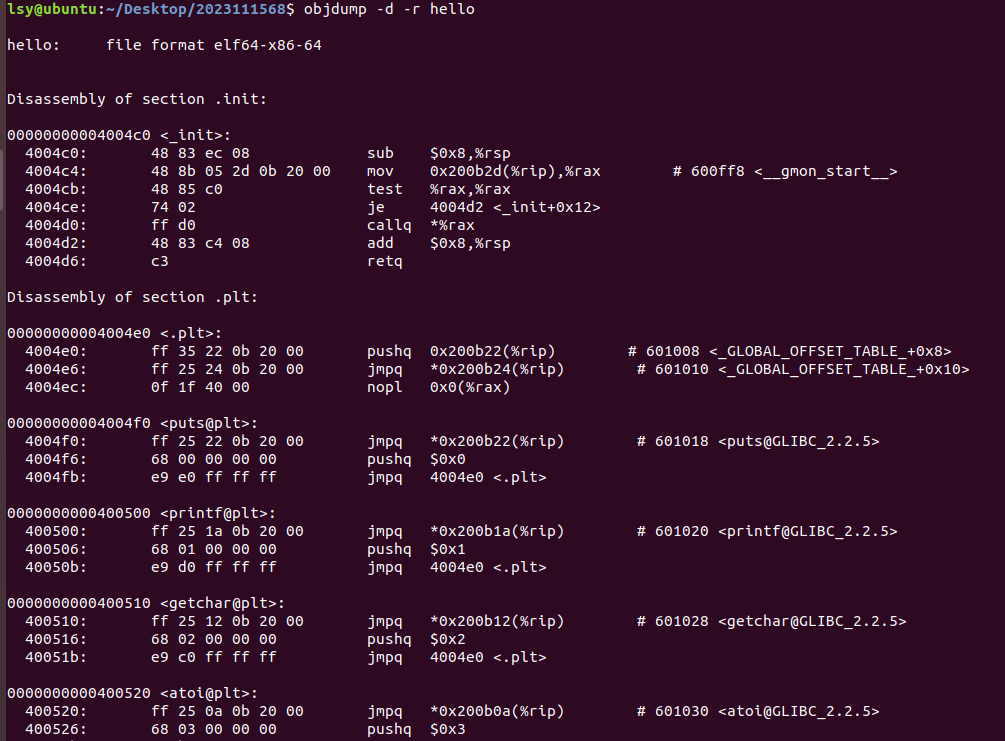The image size is (1005, 741).
Task: Click the 'file format elf64-x86-64' line
Action: coord(213,45)
